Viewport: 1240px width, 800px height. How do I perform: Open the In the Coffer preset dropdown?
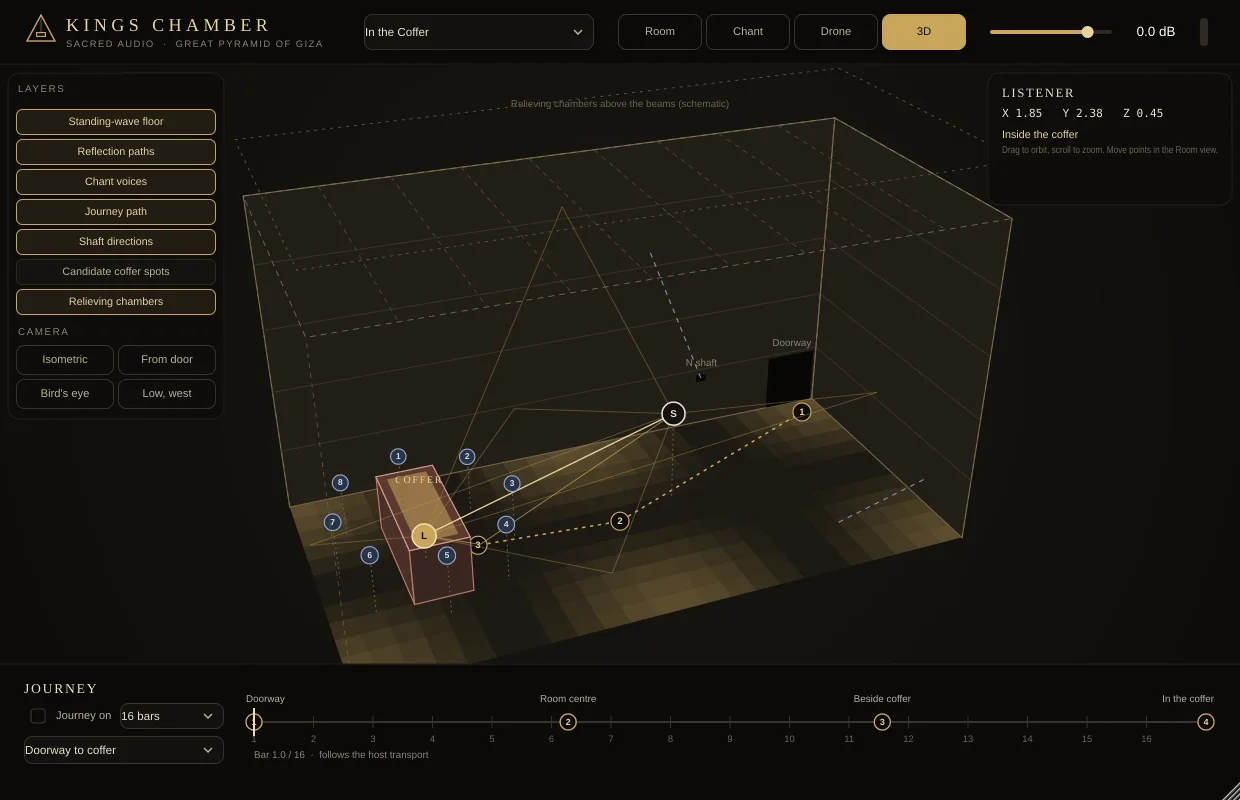click(x=478, y=32)
